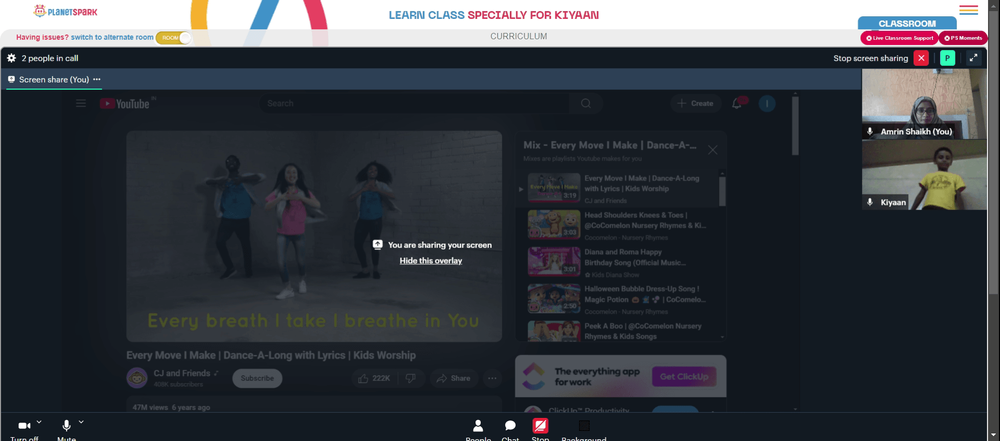Click 2 people in call label
Screen dimensions: 1000x441
[x=50, y=58]
